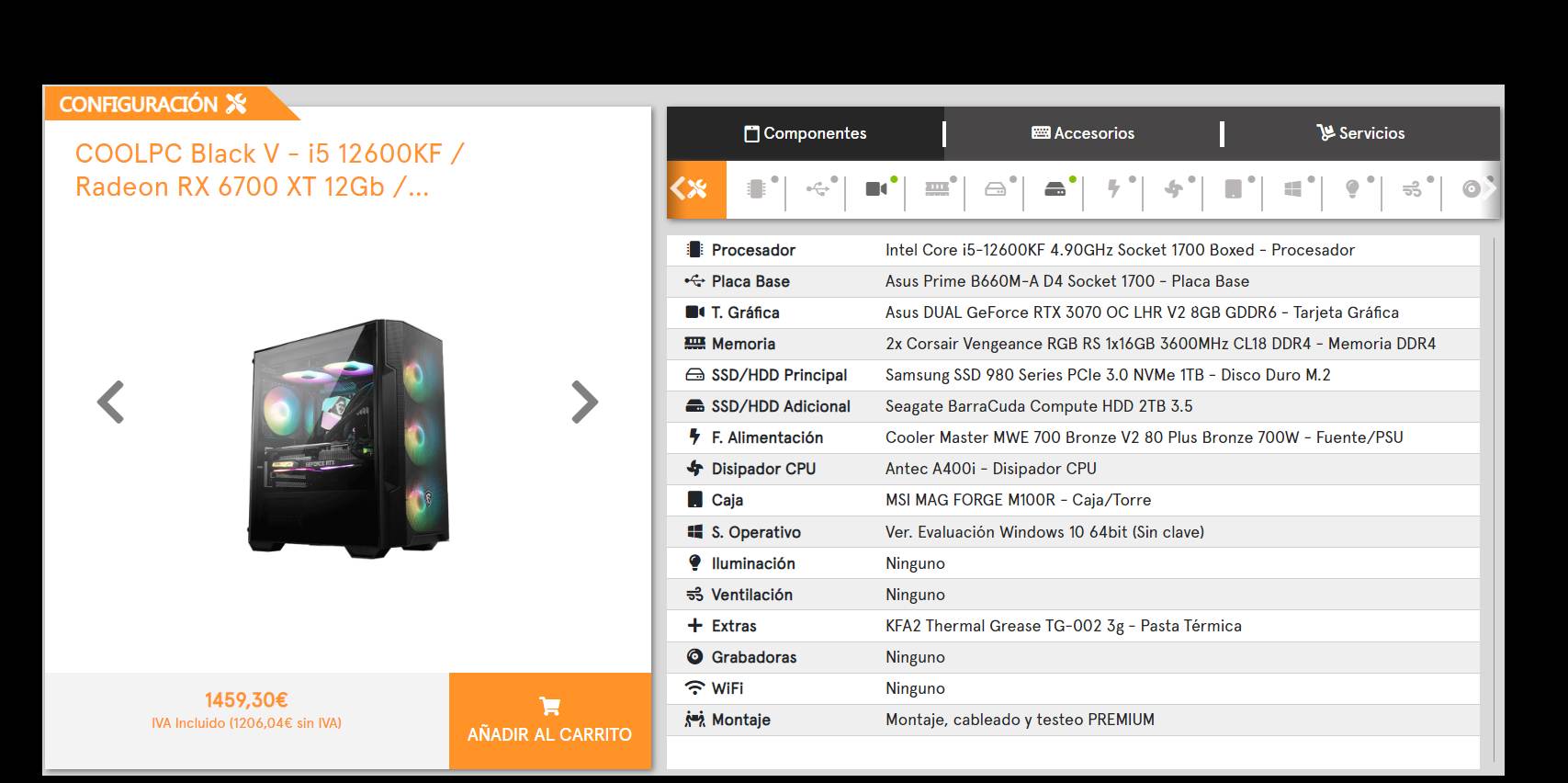Select the row "Seagate BarraCuda Compute HDD 2TB 3.5"
Image resolution: width=1568 pixels, height=783 pixels.
(x=1073, y=406)
